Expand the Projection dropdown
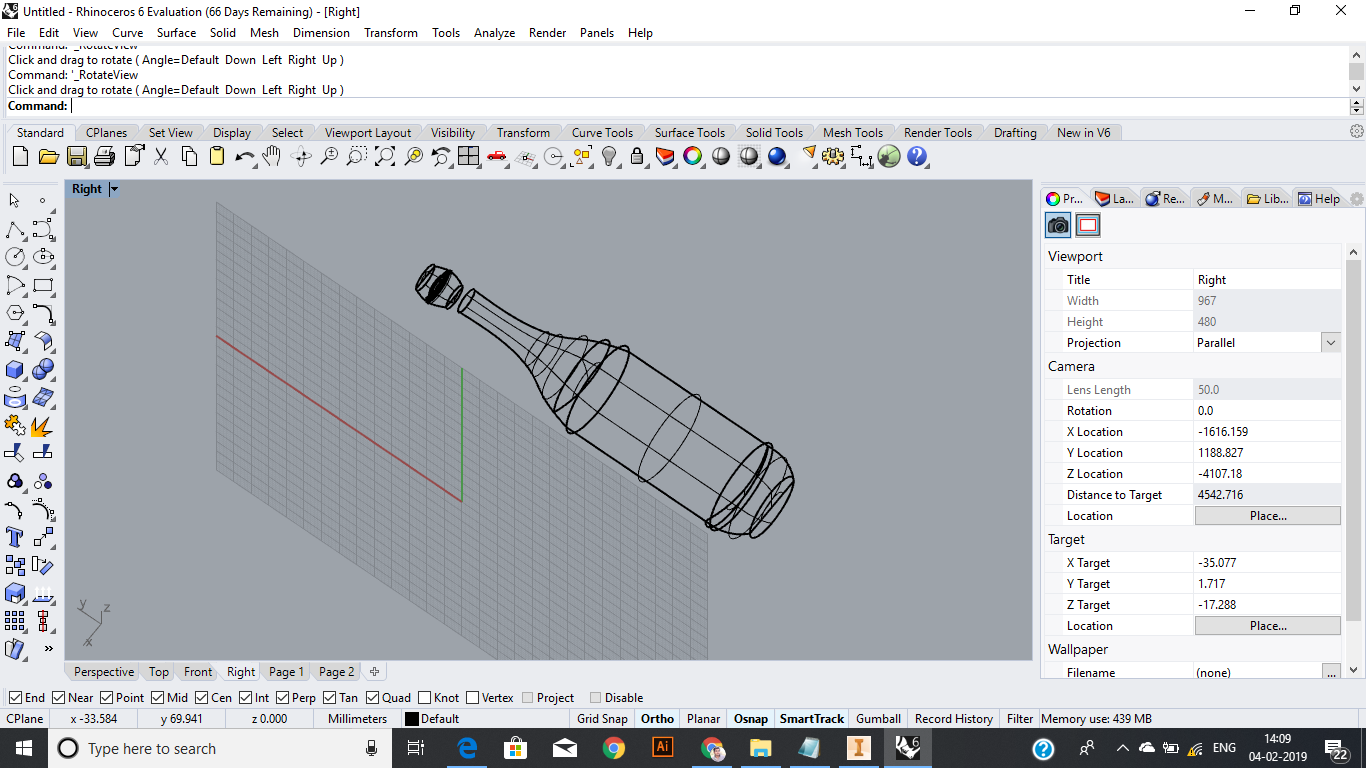Screen dimensions: 1366x768 [1330, 342]
